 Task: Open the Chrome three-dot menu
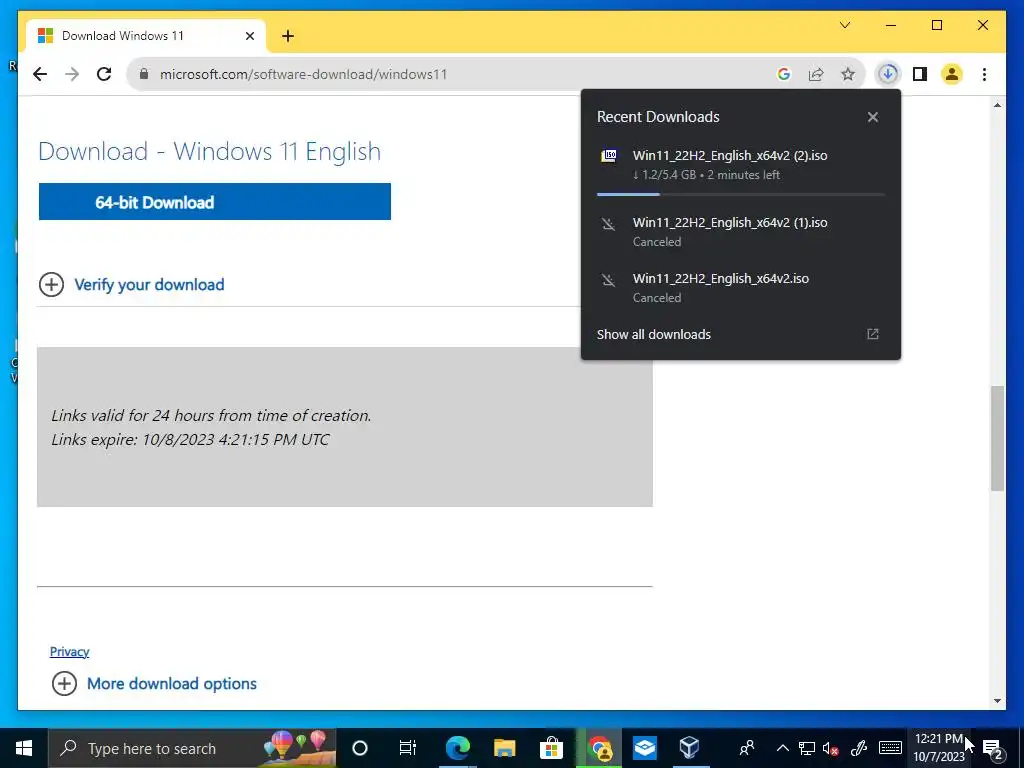pos(984,74)
